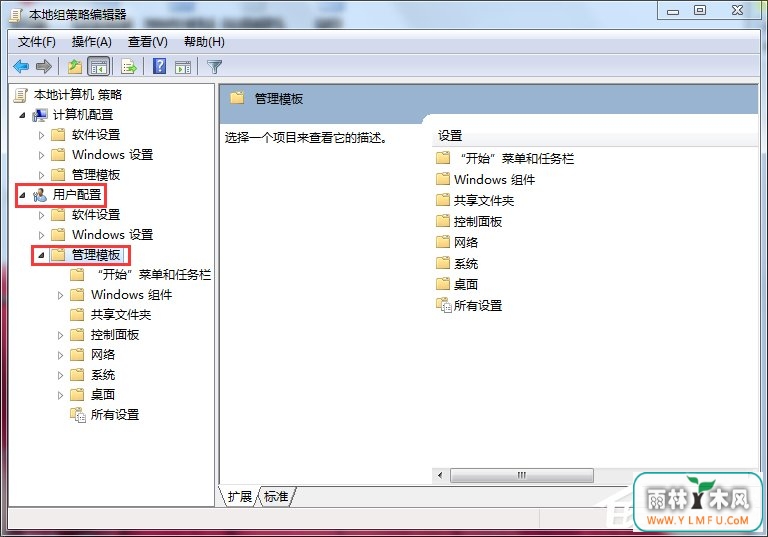Click the 计算机配置 computer icon
Viewport: 768px width, 537px height.
[x=40, y=115]
